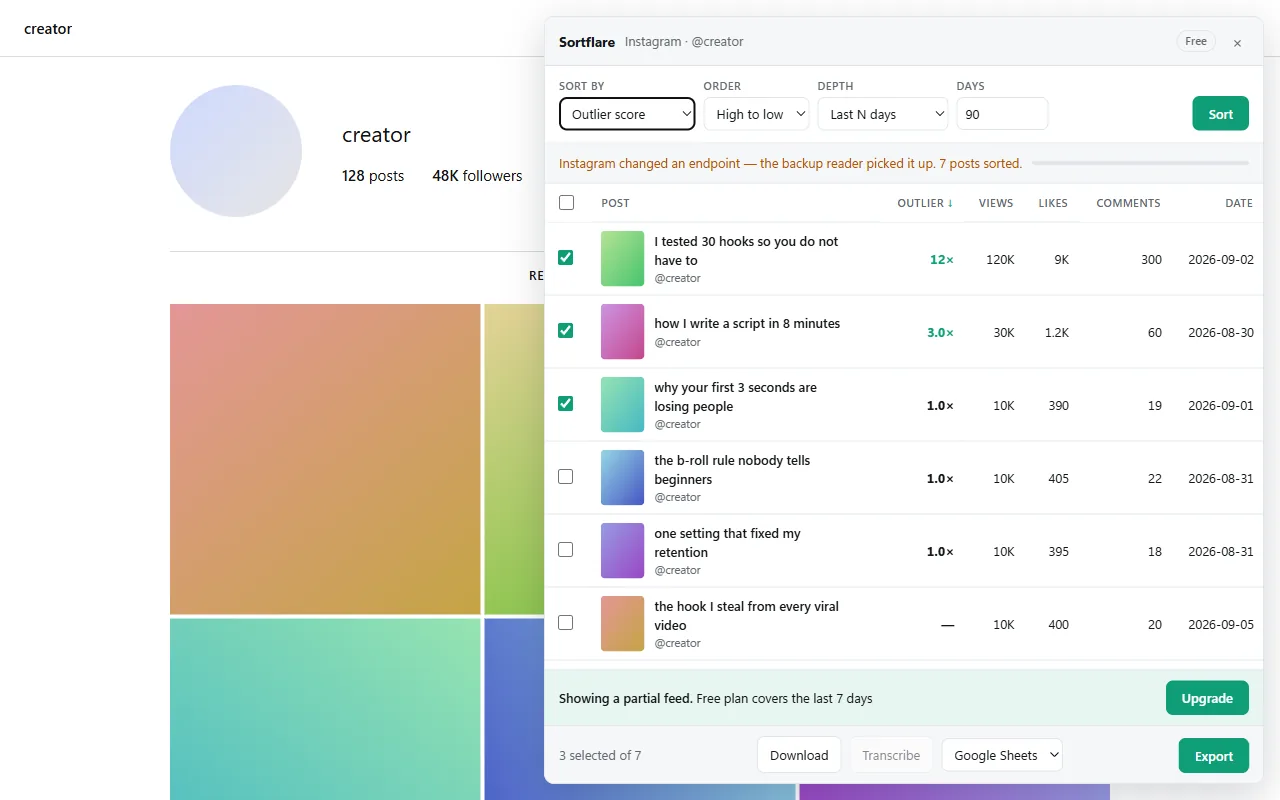Sort by the Comments column header

tap(1128, 203)
